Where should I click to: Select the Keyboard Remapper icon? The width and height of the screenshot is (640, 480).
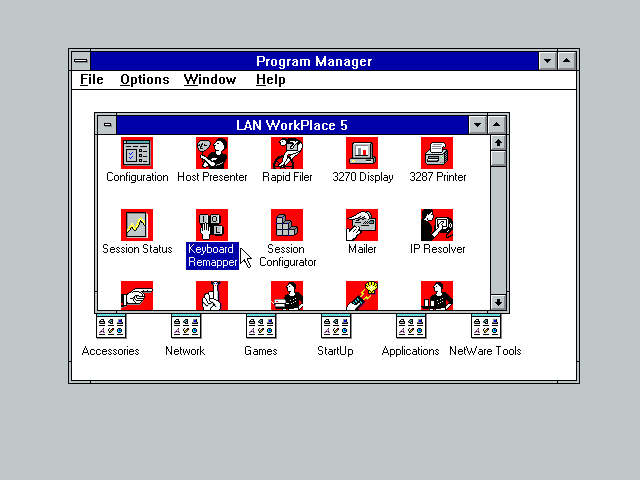[212, 225]
